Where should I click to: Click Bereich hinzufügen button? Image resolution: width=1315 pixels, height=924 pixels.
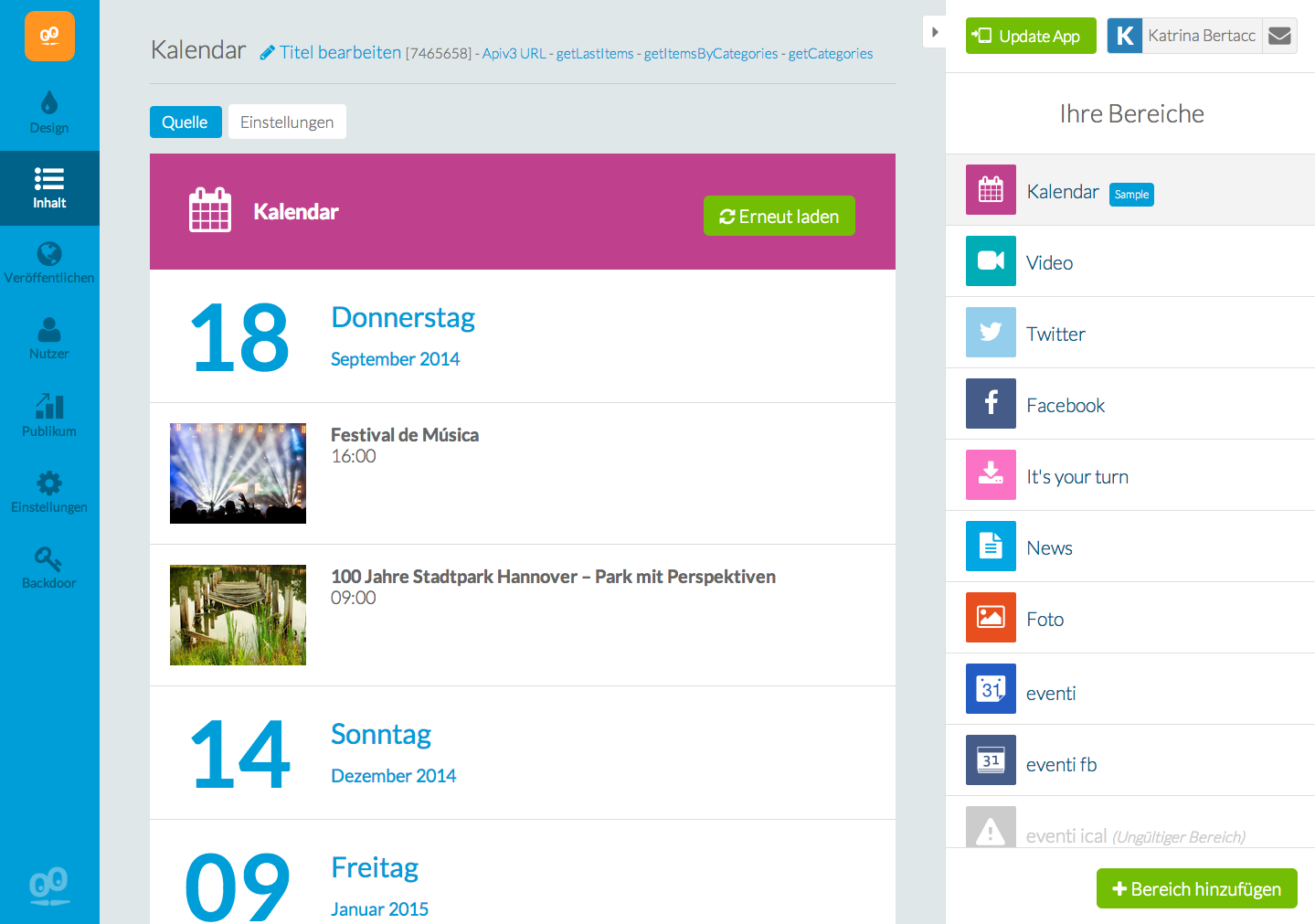(1196, 888)
